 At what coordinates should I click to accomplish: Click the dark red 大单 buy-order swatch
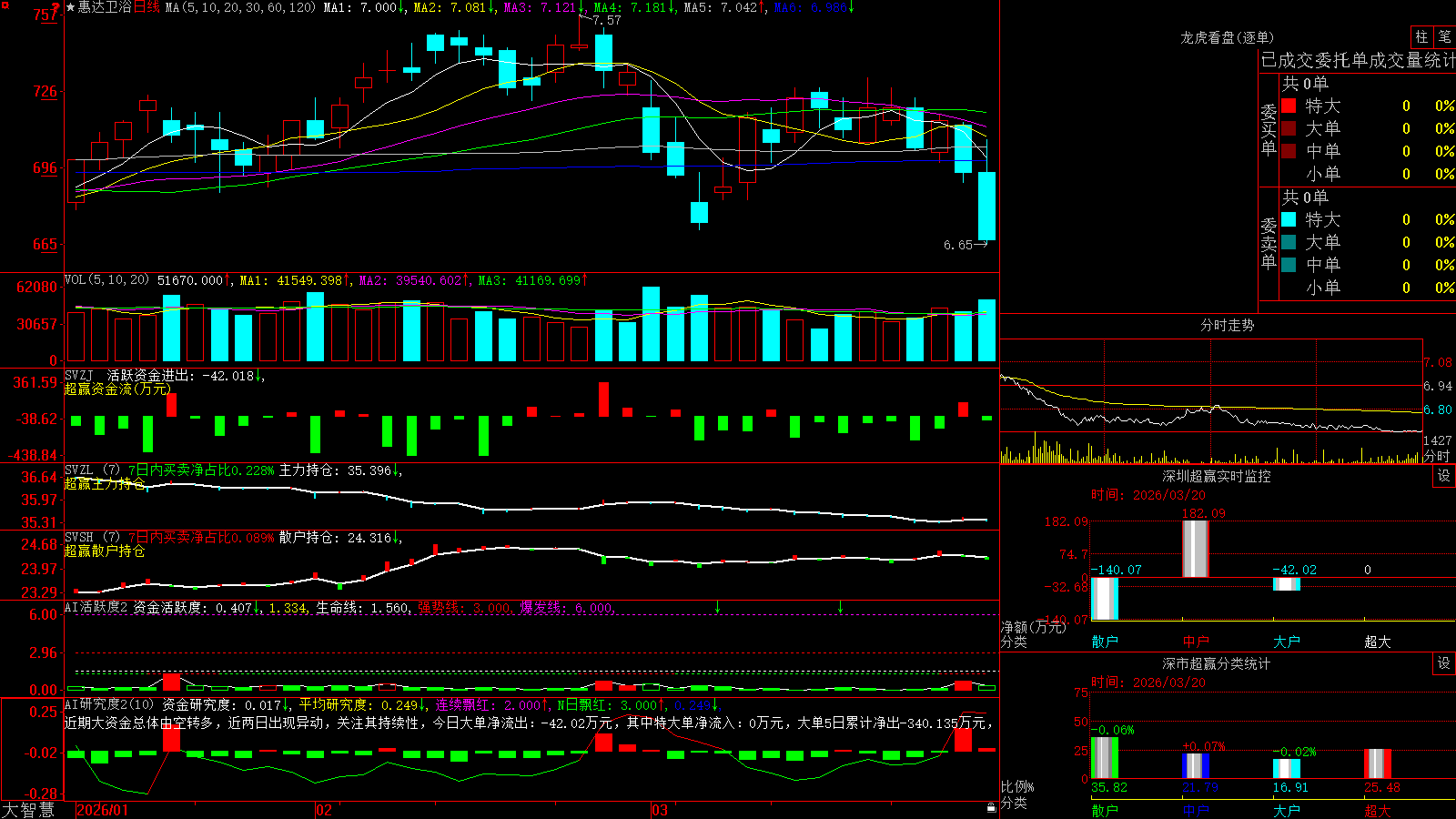tap(1289, 128)
